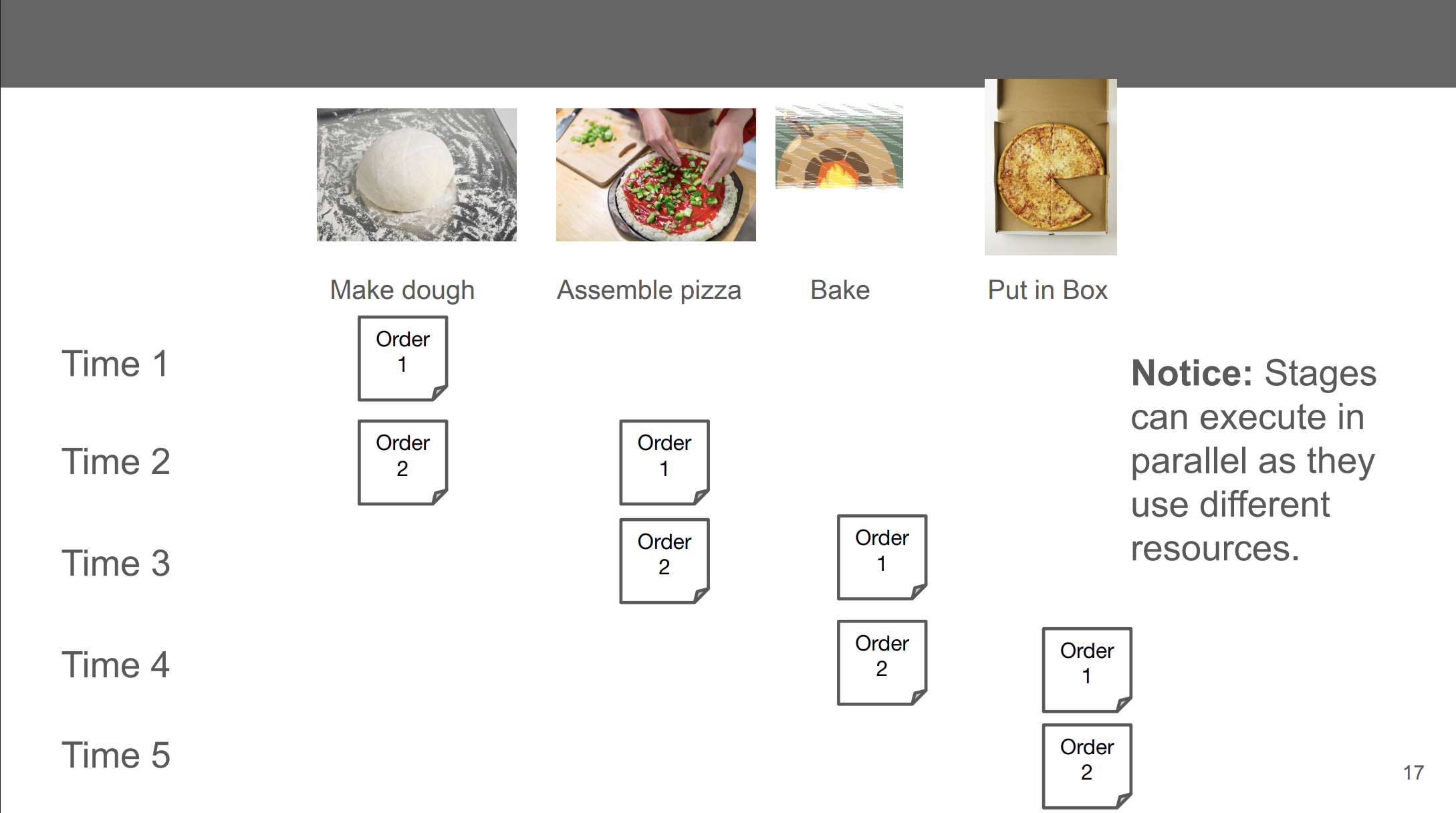Select the pizza assembly photo with green peppers
This screenshot has width=1456, height=813.
pyautogui.click(x=656, y=175)
